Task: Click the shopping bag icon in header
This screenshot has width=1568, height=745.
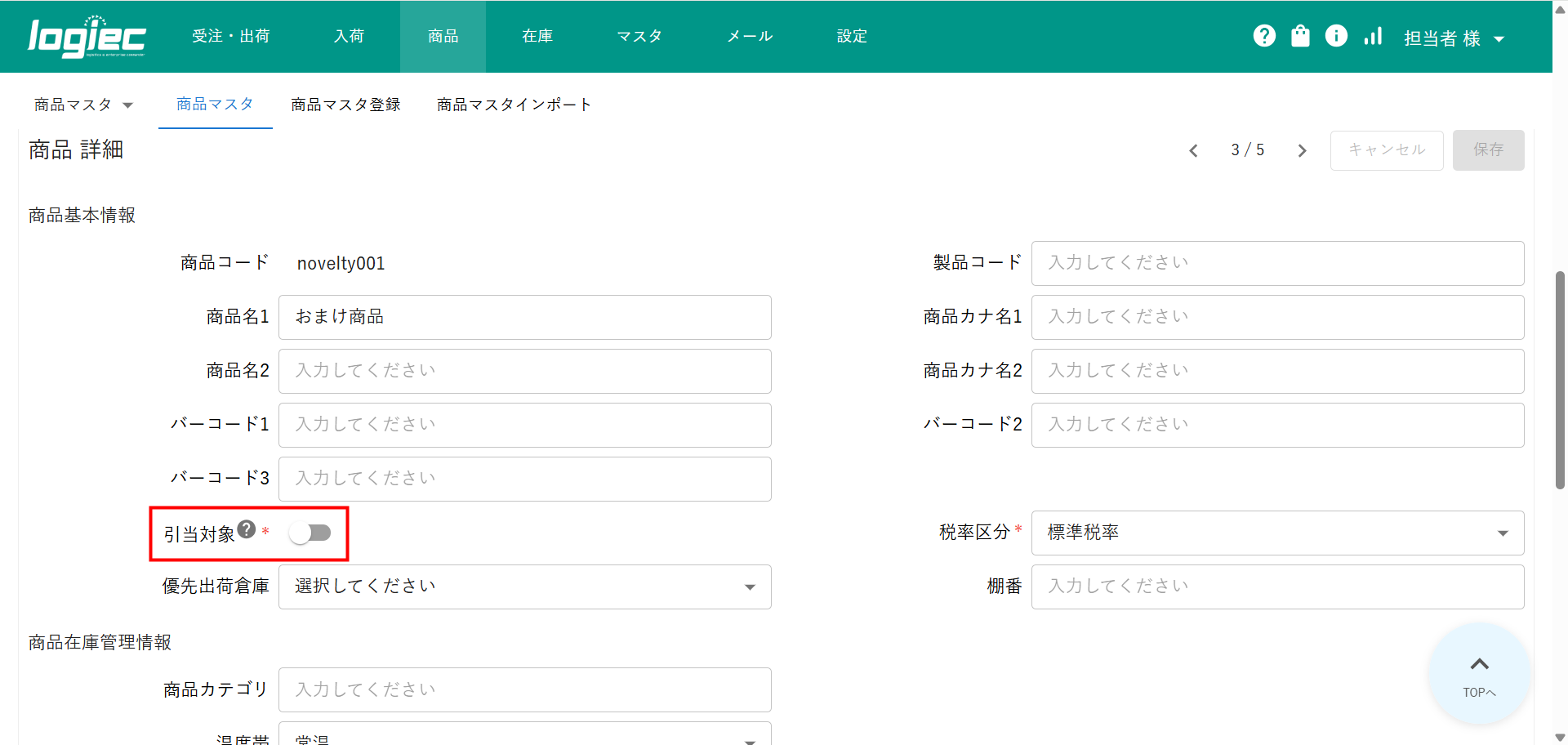Action: (x=1300, y=36)
